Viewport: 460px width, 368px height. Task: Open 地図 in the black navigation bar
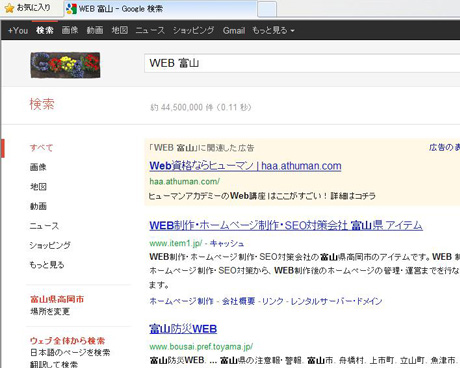pyautogui.click(x=120, y=30)
